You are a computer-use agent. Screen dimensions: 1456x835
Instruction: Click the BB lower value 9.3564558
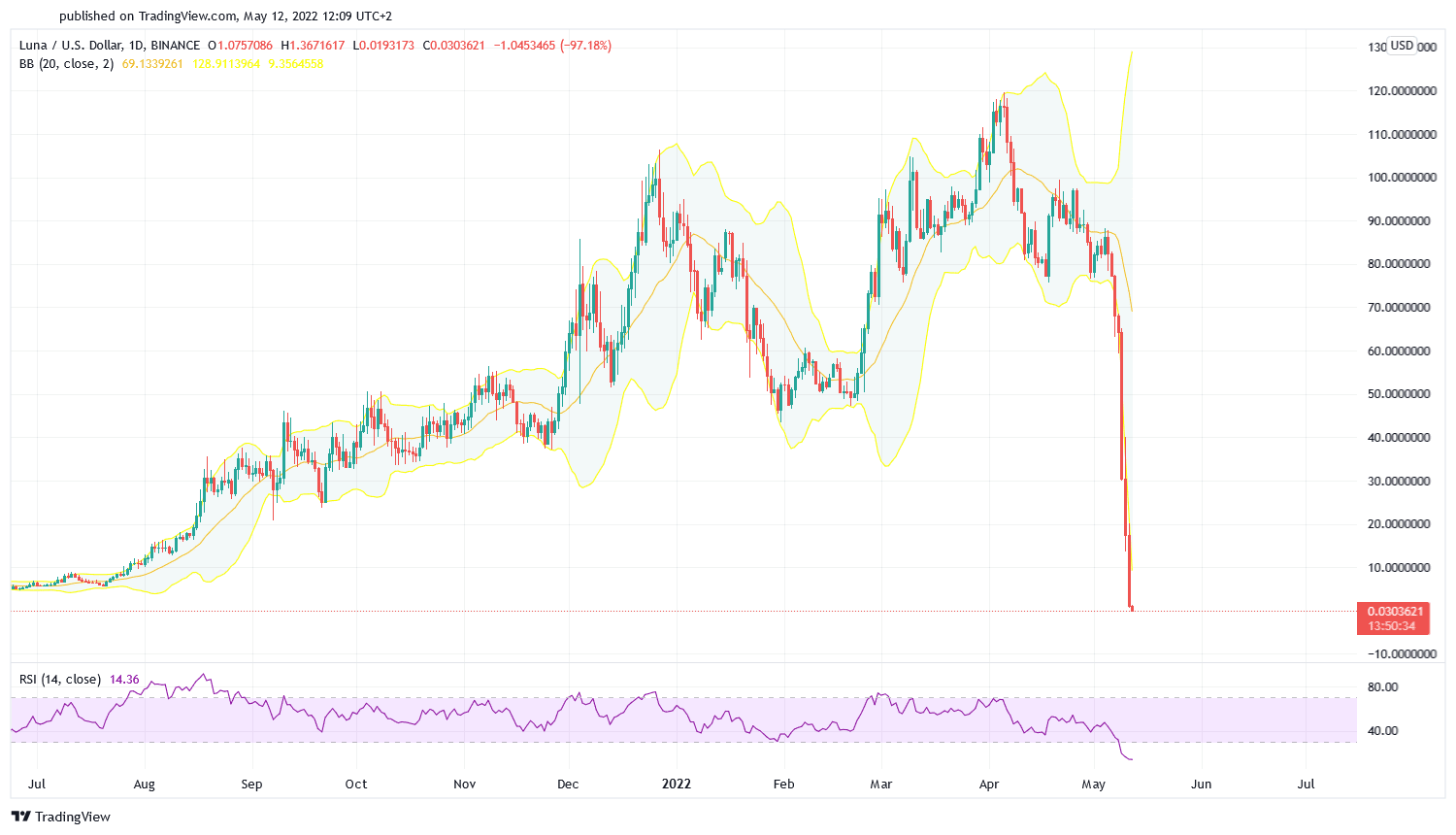296,64
